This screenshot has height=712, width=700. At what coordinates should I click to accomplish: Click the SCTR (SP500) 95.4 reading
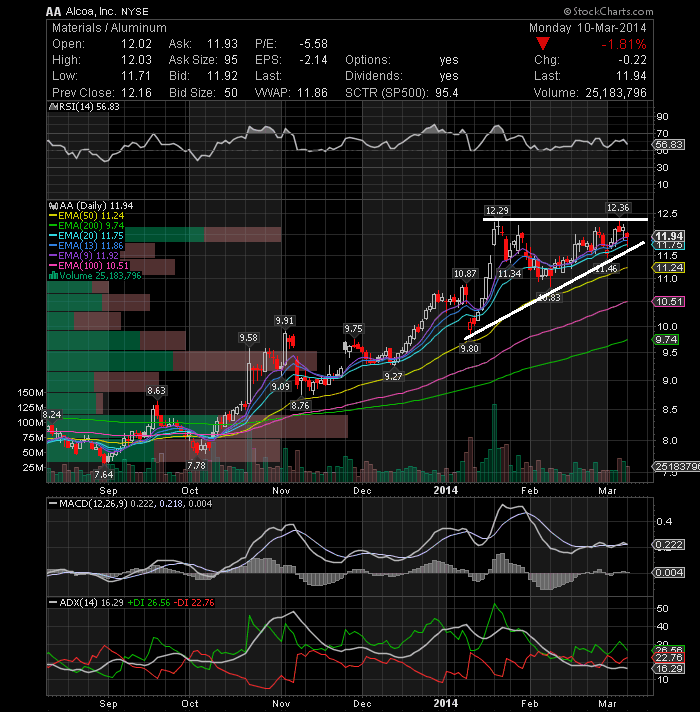pos(402,93)
